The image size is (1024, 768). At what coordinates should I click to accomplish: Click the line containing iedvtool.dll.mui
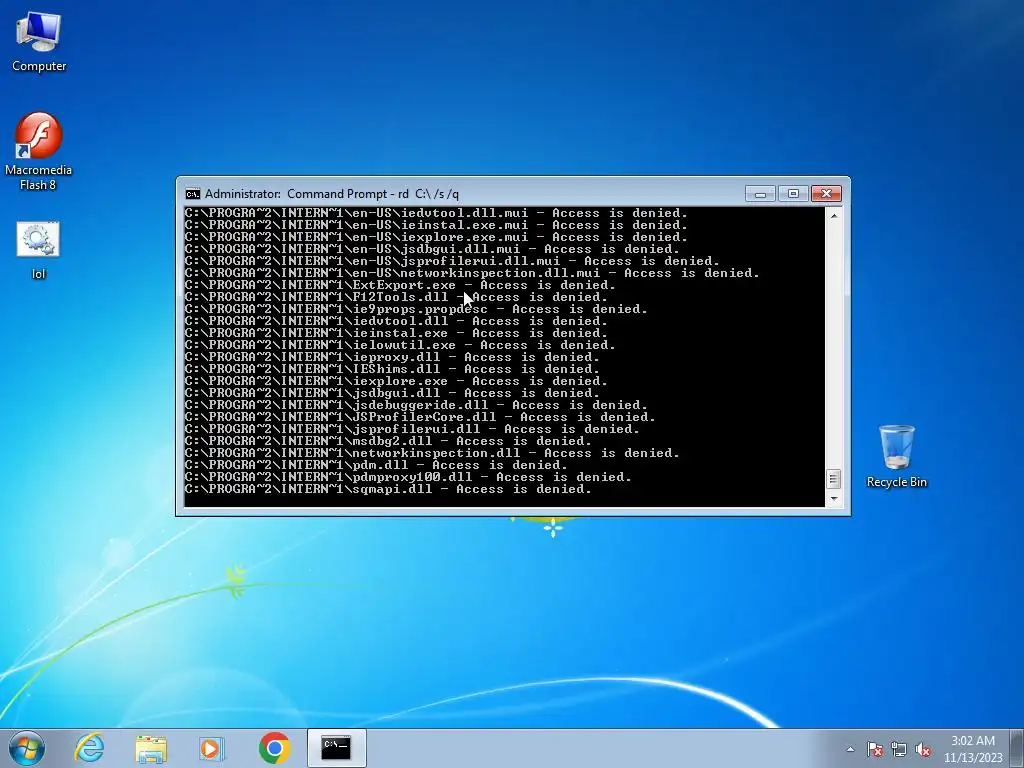pyautogui.click(x=436, y=214)
